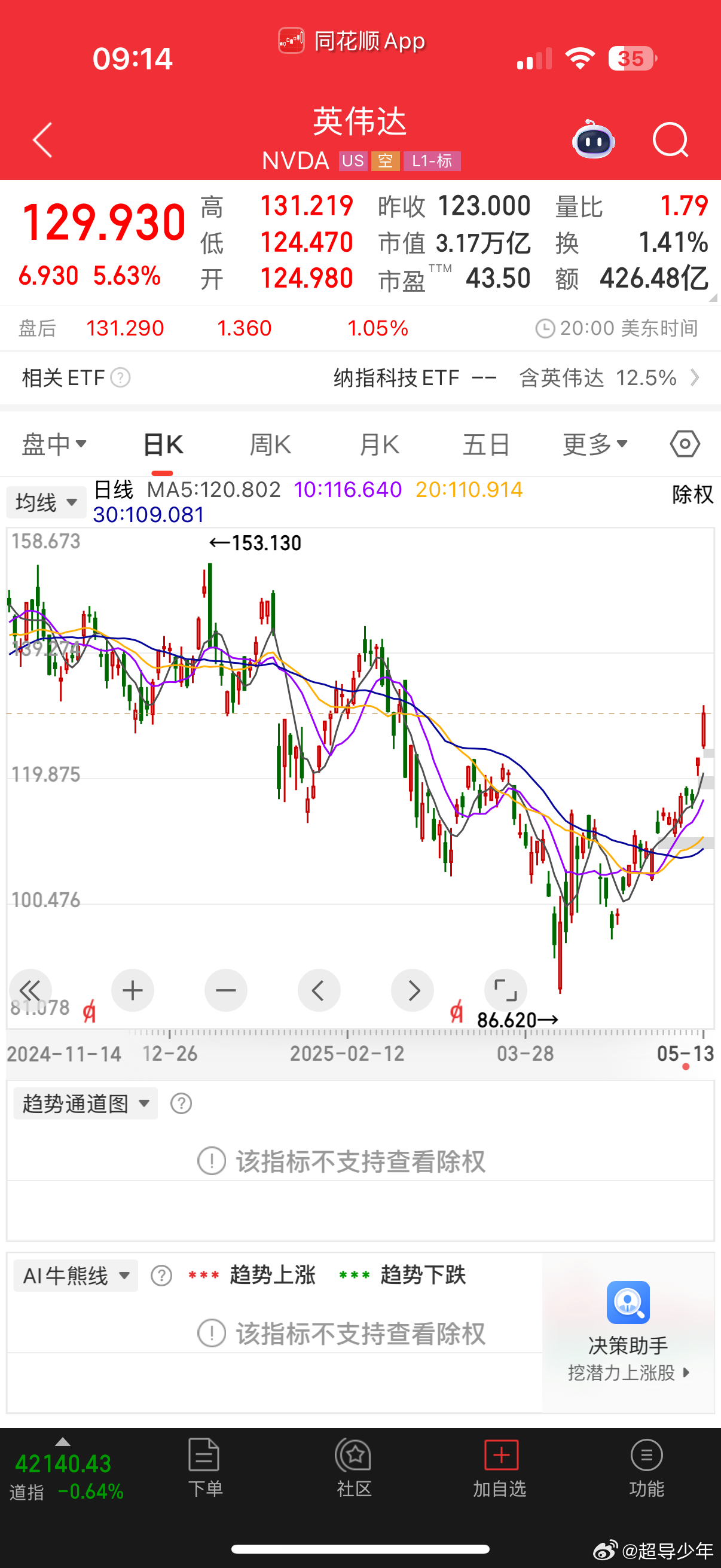Screen dimensions: 721x1568
Task: Open 盘中 dropdown
Action: click(x=54, y=444)
